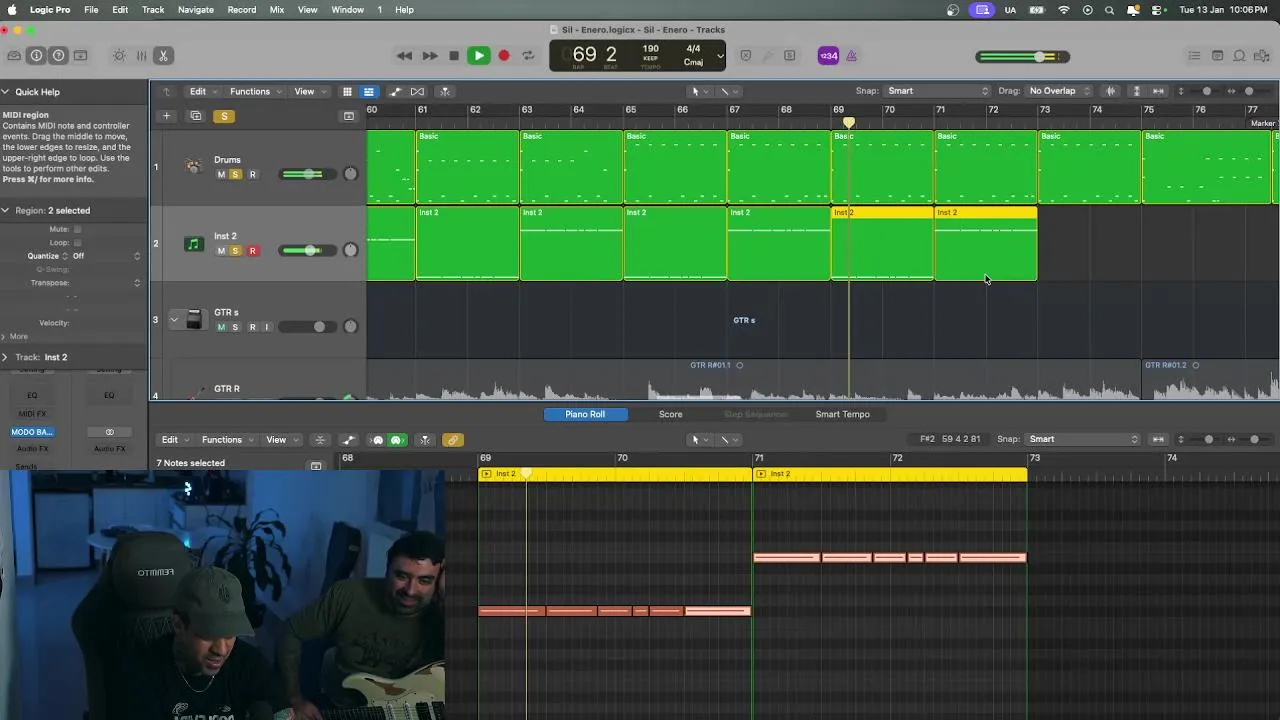Image resolution: width=1280 pixels, height=720 pixels.
Task: Toggle the yellow global Solo S button
Action: point(224,116)
